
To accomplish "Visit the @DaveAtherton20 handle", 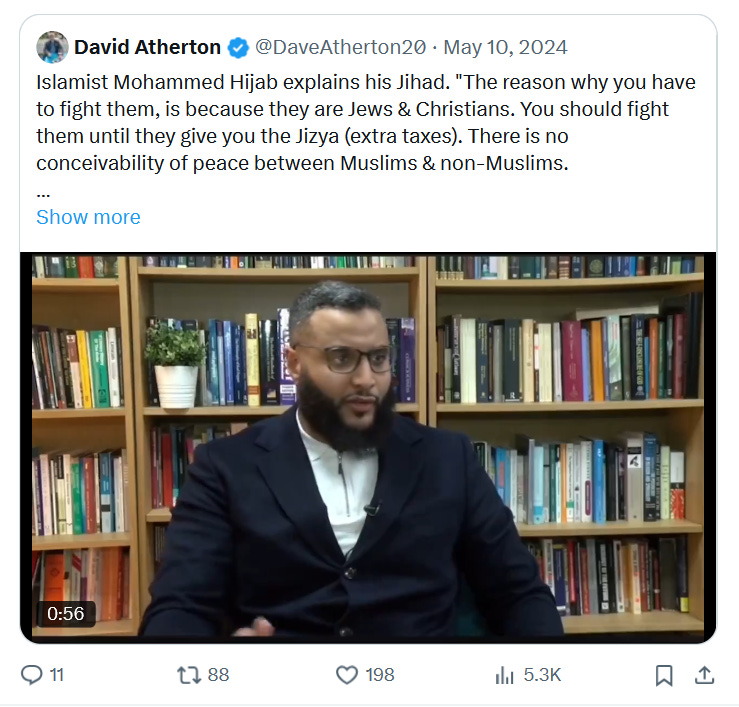I will click(340, 47).
